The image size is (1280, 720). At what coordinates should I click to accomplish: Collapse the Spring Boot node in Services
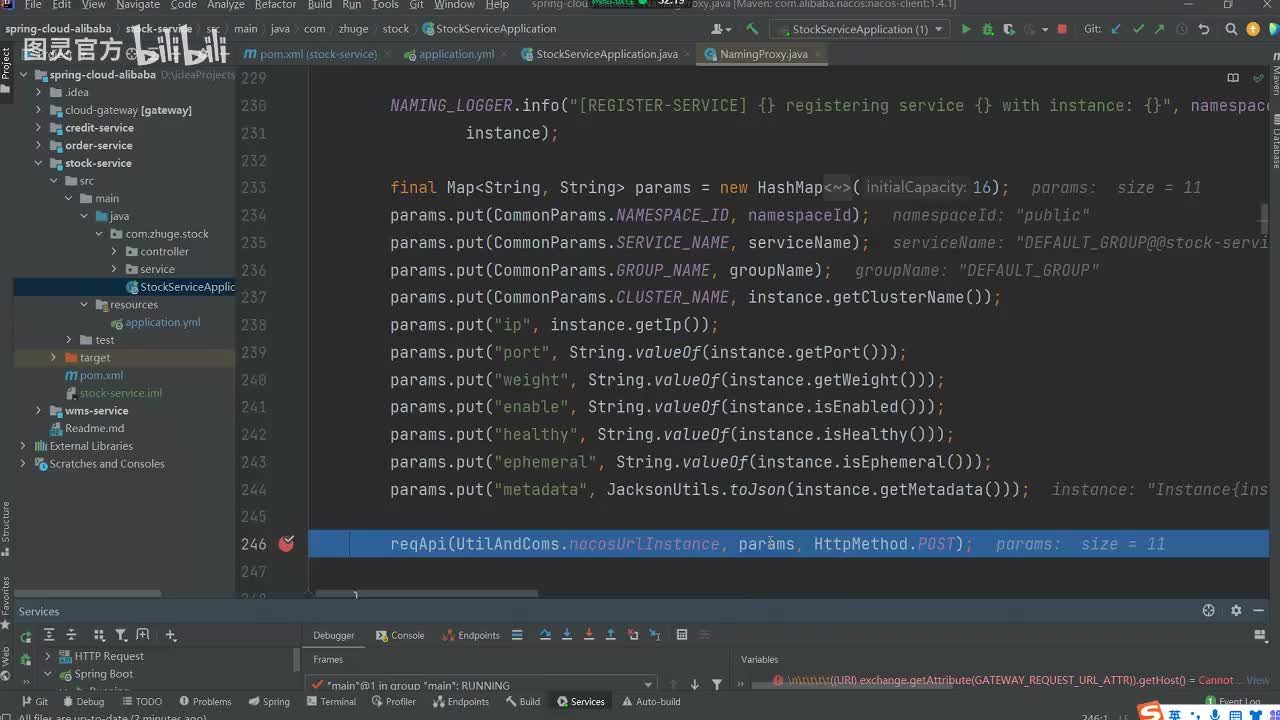click(x=47, y=674)
